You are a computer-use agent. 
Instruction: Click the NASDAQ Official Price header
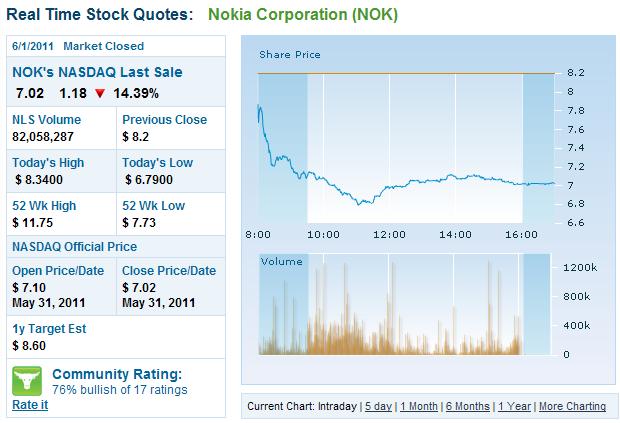coord(75,246)
